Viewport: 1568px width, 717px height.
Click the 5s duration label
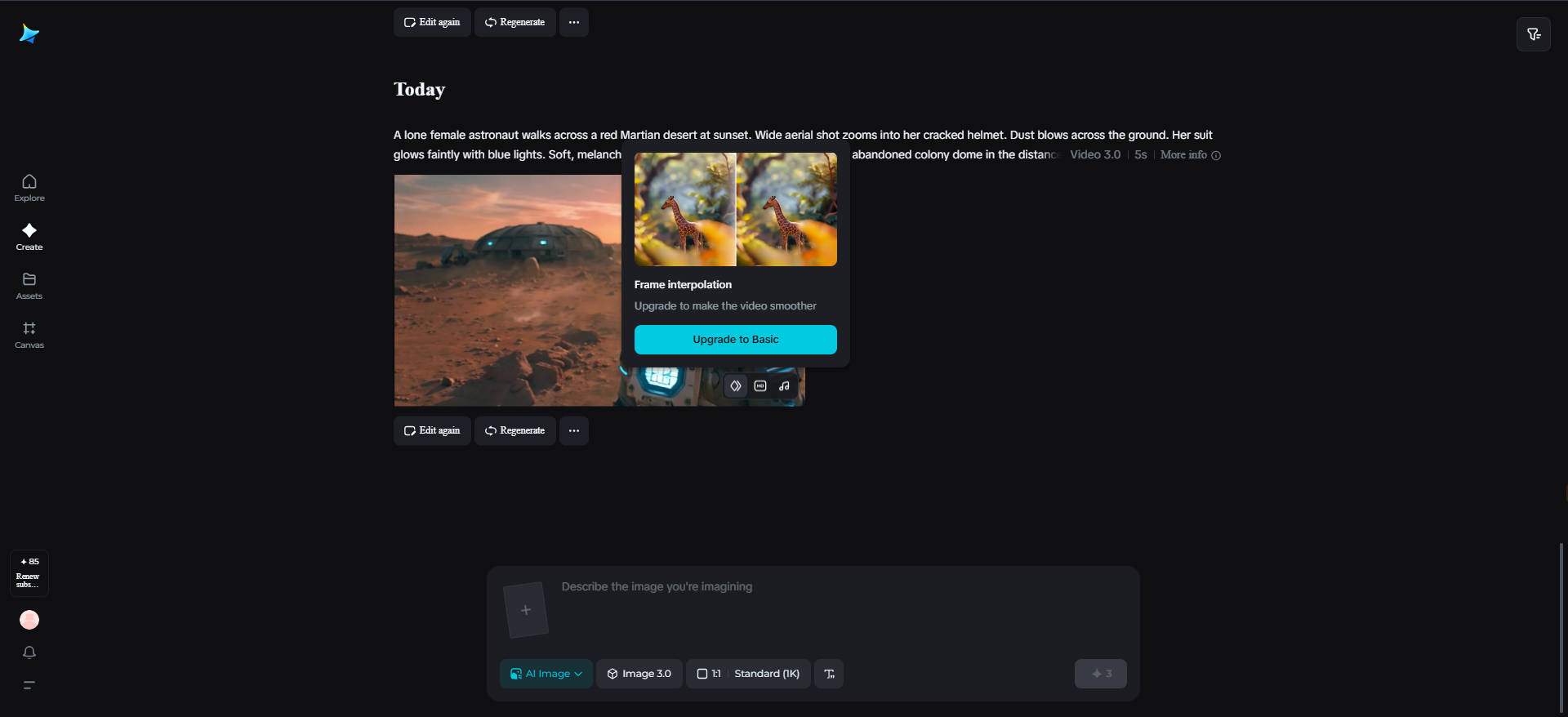1141,154
